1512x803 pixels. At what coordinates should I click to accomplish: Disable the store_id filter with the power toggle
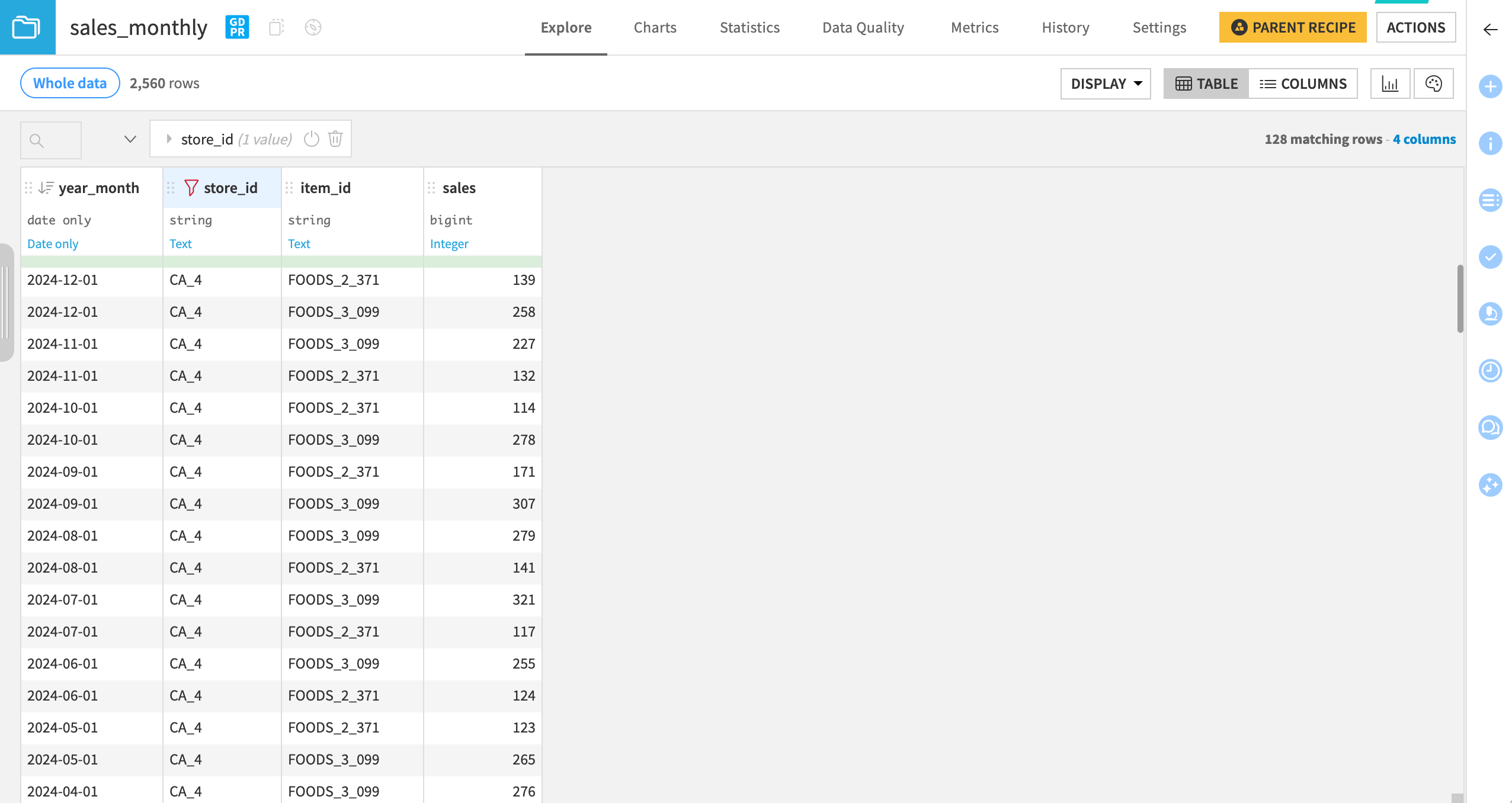click(x=311, y=139)
